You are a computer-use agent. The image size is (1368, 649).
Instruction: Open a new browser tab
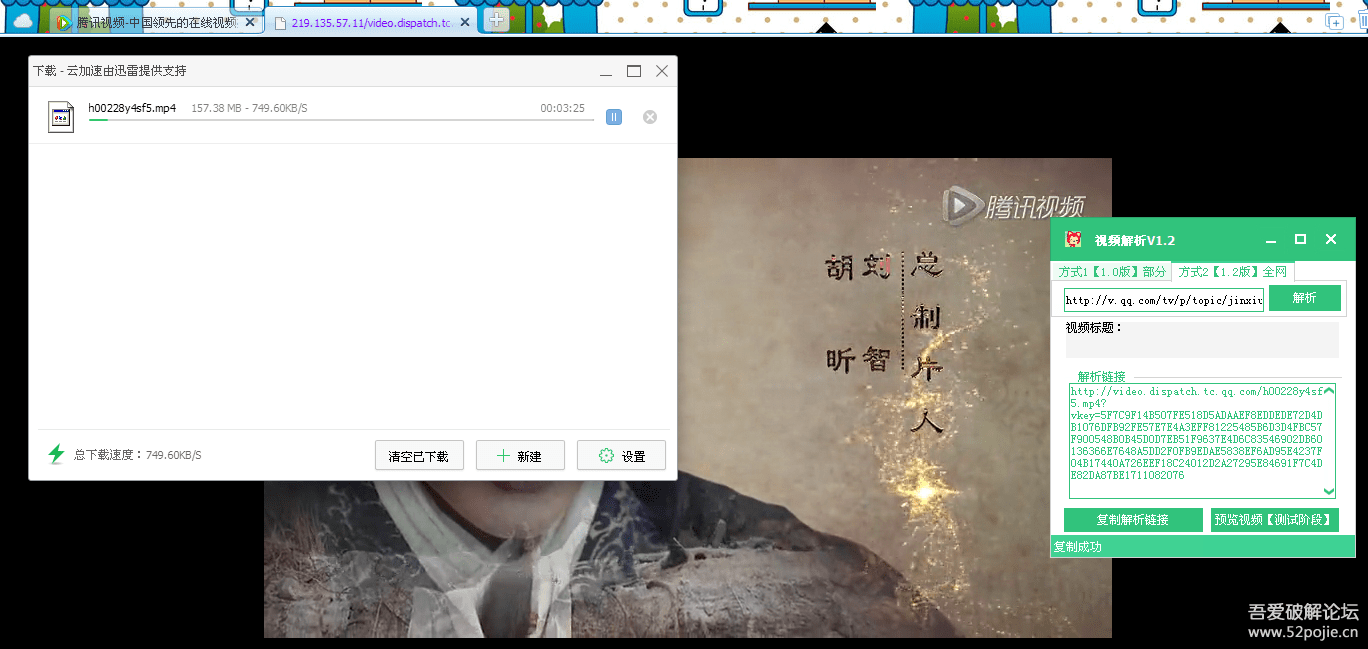point(497,20)
